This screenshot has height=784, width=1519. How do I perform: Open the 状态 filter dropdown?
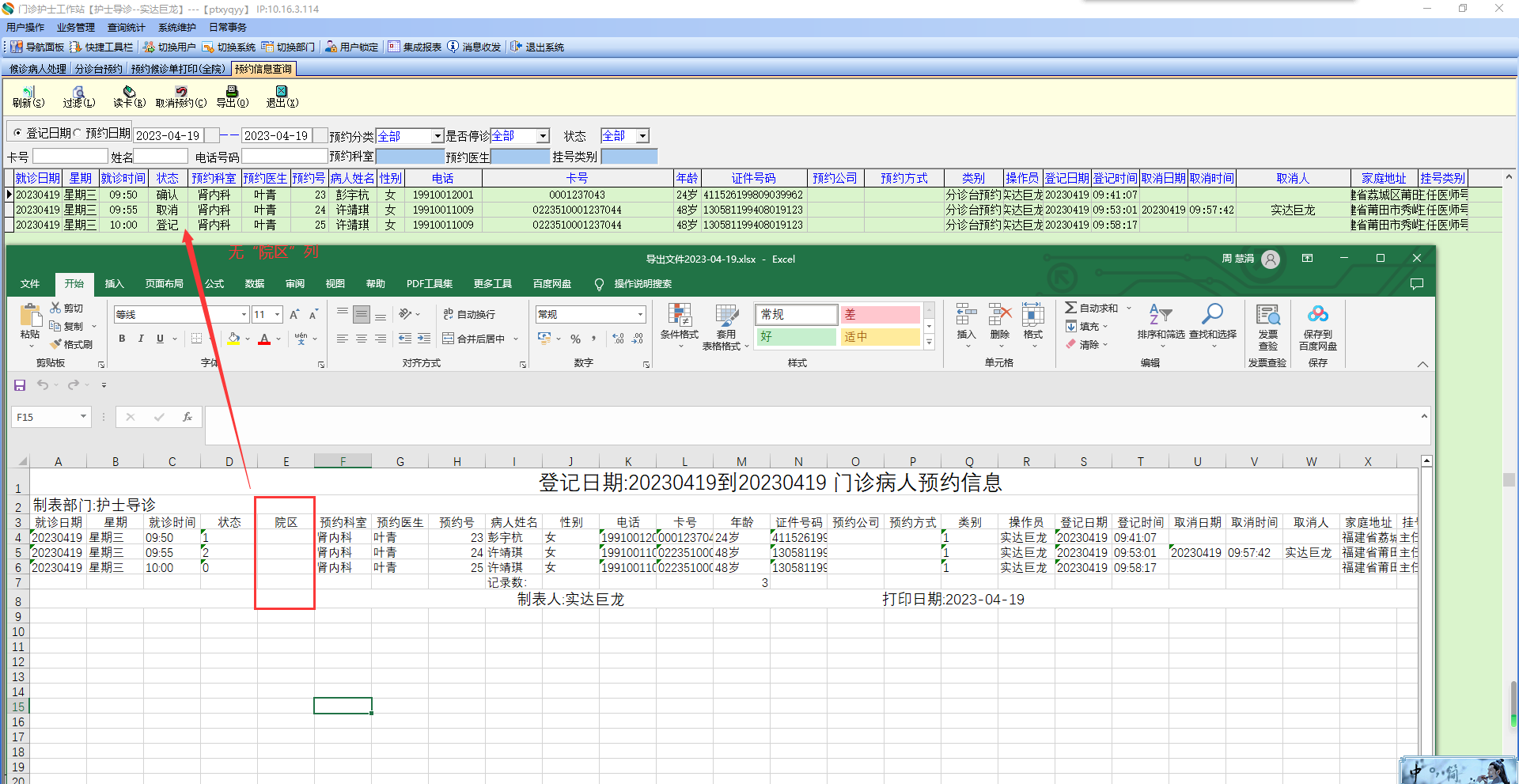[643, 136]
